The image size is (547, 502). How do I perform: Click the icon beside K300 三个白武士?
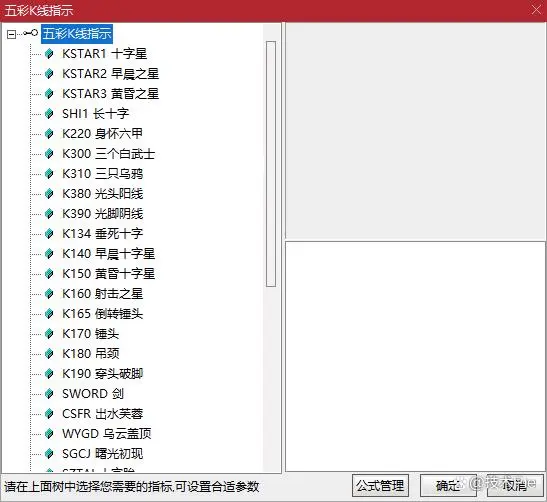click(x=49, y=153)
